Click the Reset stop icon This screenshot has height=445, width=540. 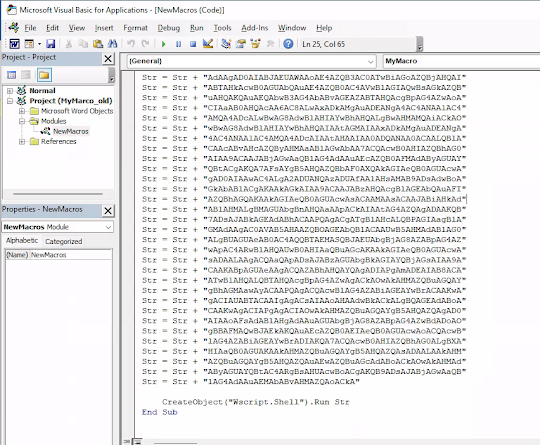193,44
